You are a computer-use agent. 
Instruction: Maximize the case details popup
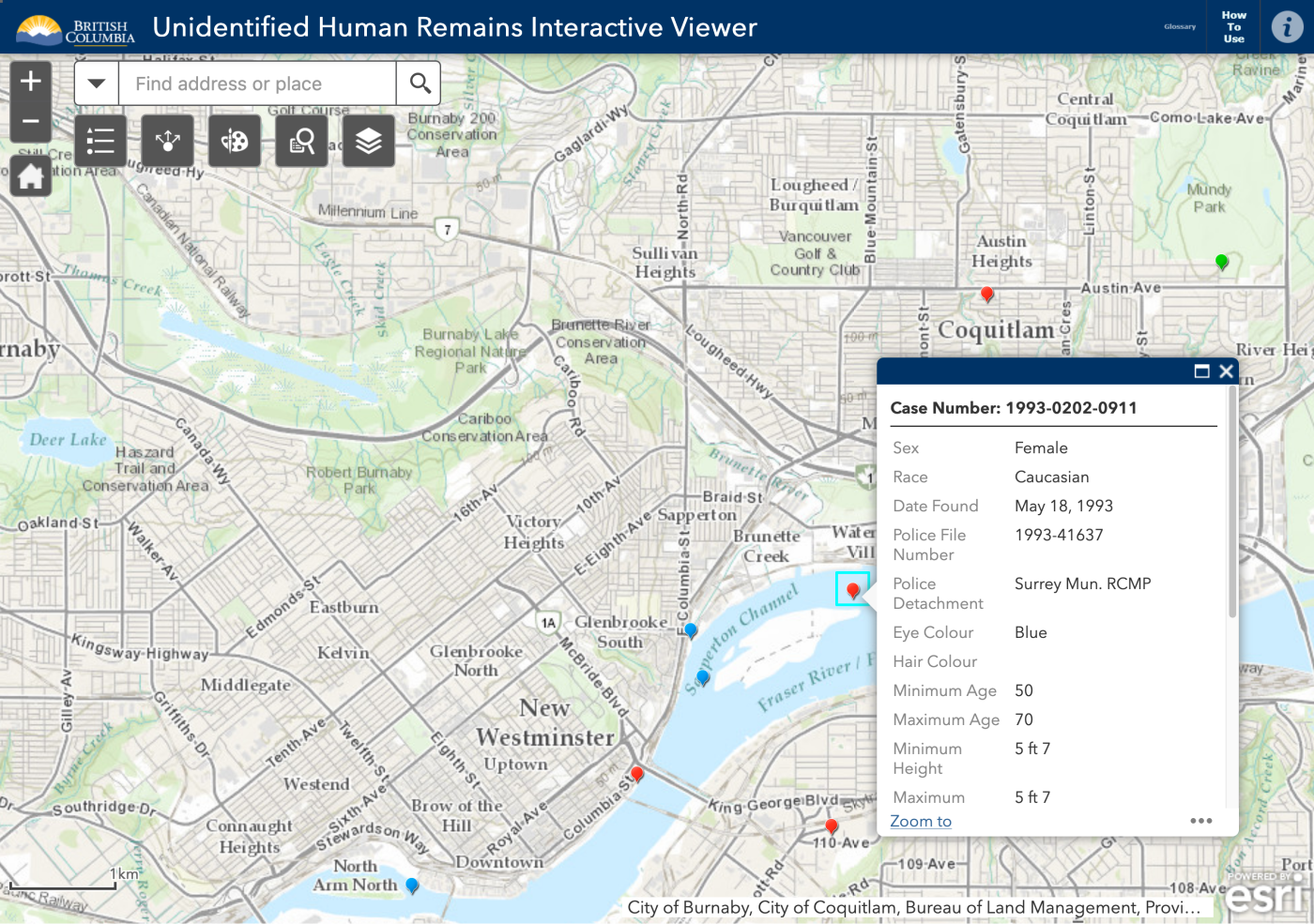coord(1202,371)
